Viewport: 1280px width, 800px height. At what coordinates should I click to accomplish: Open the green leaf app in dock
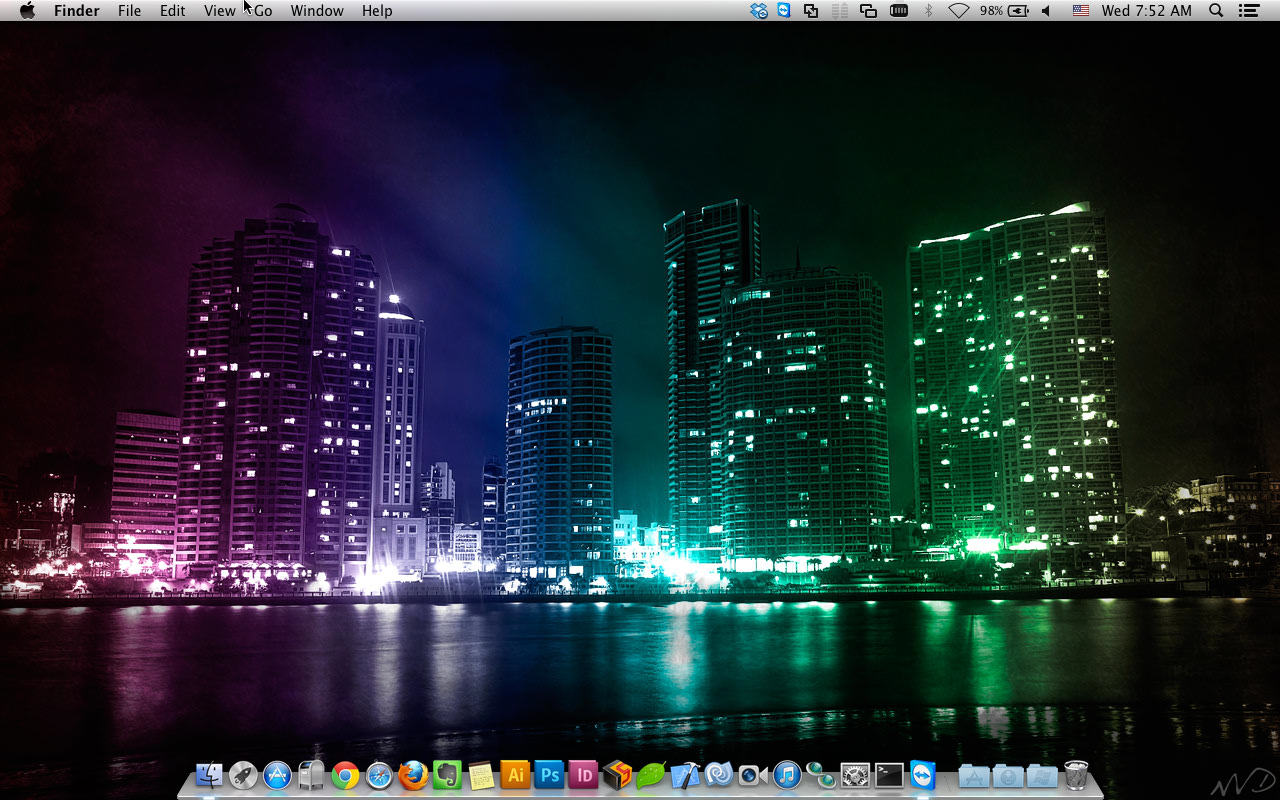click(x=651, y=775)
